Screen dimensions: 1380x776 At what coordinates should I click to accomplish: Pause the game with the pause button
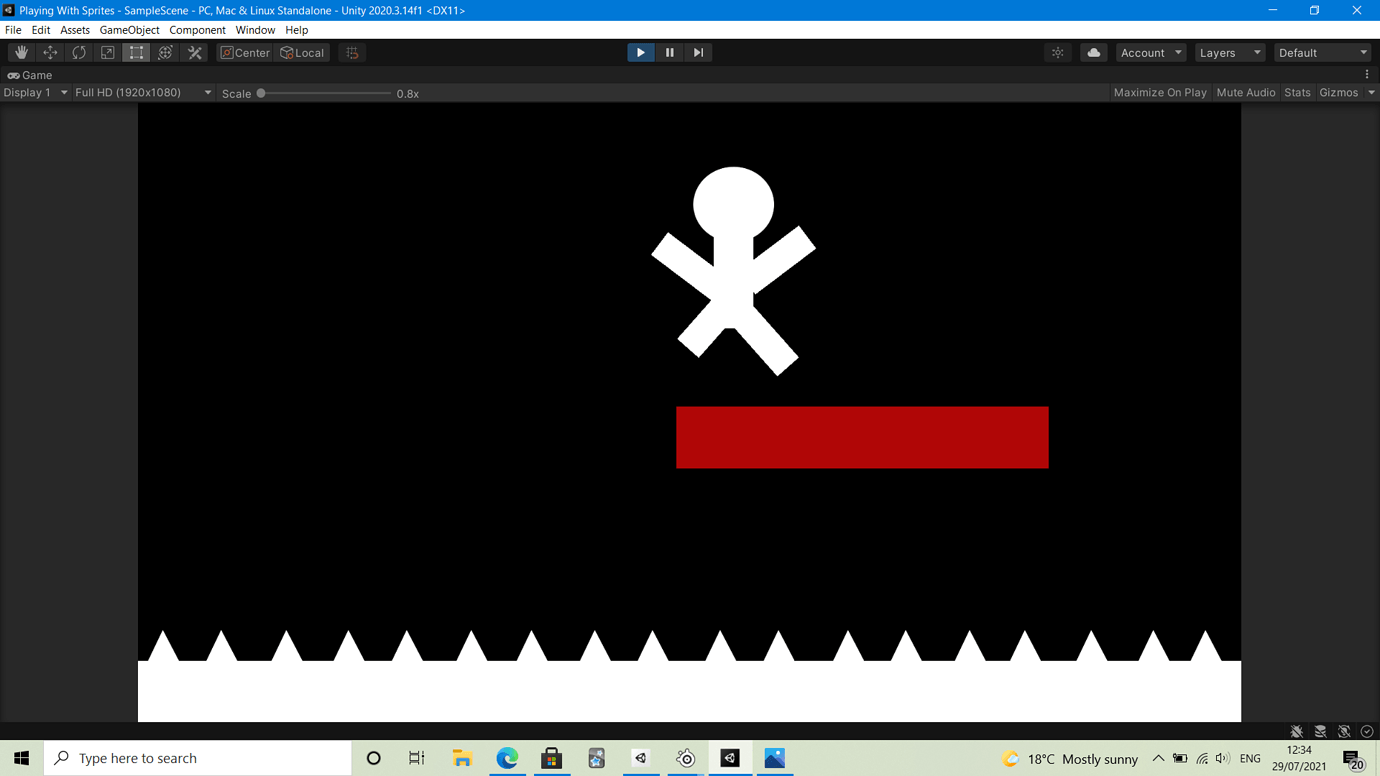[669, 52]
